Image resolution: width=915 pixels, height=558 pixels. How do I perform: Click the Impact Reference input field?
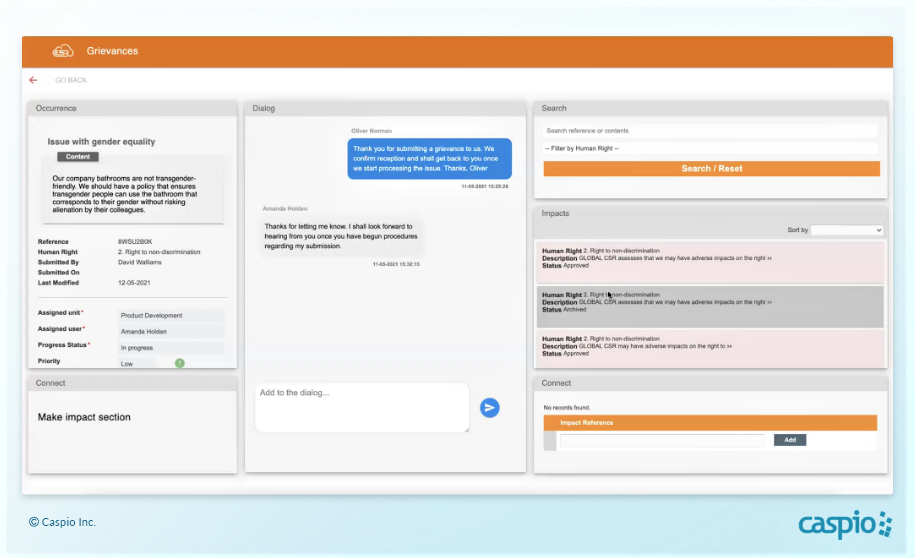661,440
